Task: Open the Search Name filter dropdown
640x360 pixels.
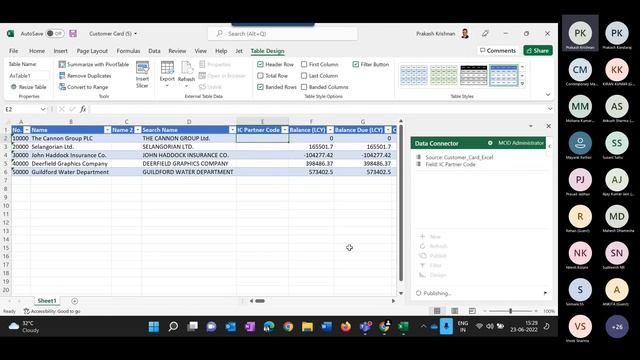Action: pyautogui.click(x=232, y=130)
